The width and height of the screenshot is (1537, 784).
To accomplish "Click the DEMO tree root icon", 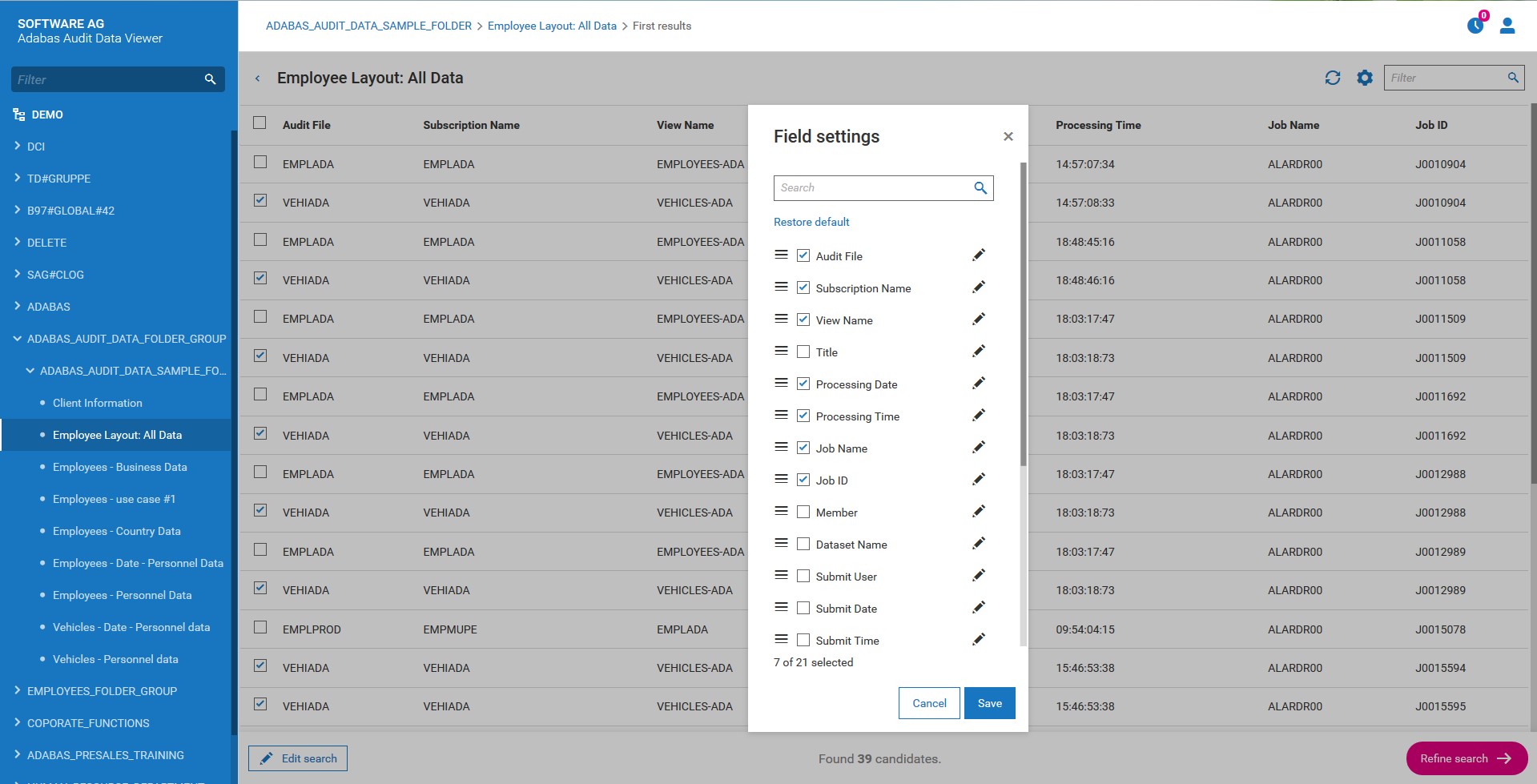I will click(x=19, y=115).
